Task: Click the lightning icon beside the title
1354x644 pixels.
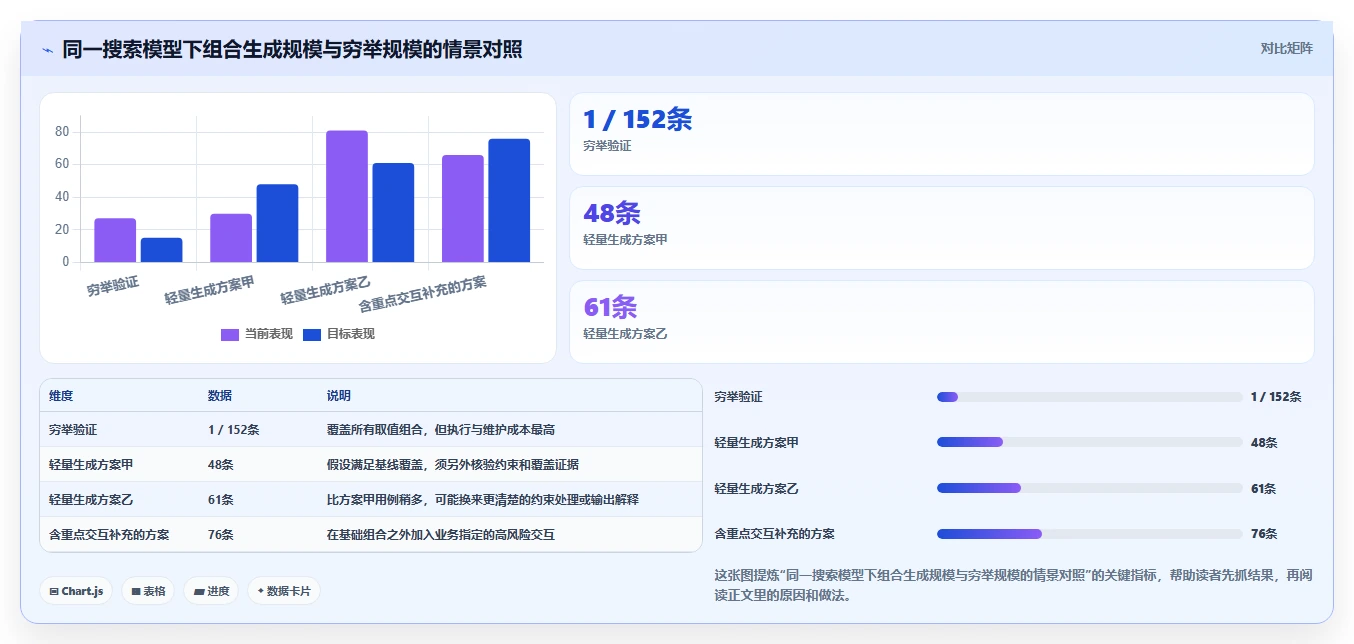Action: [x=47, y=50]
